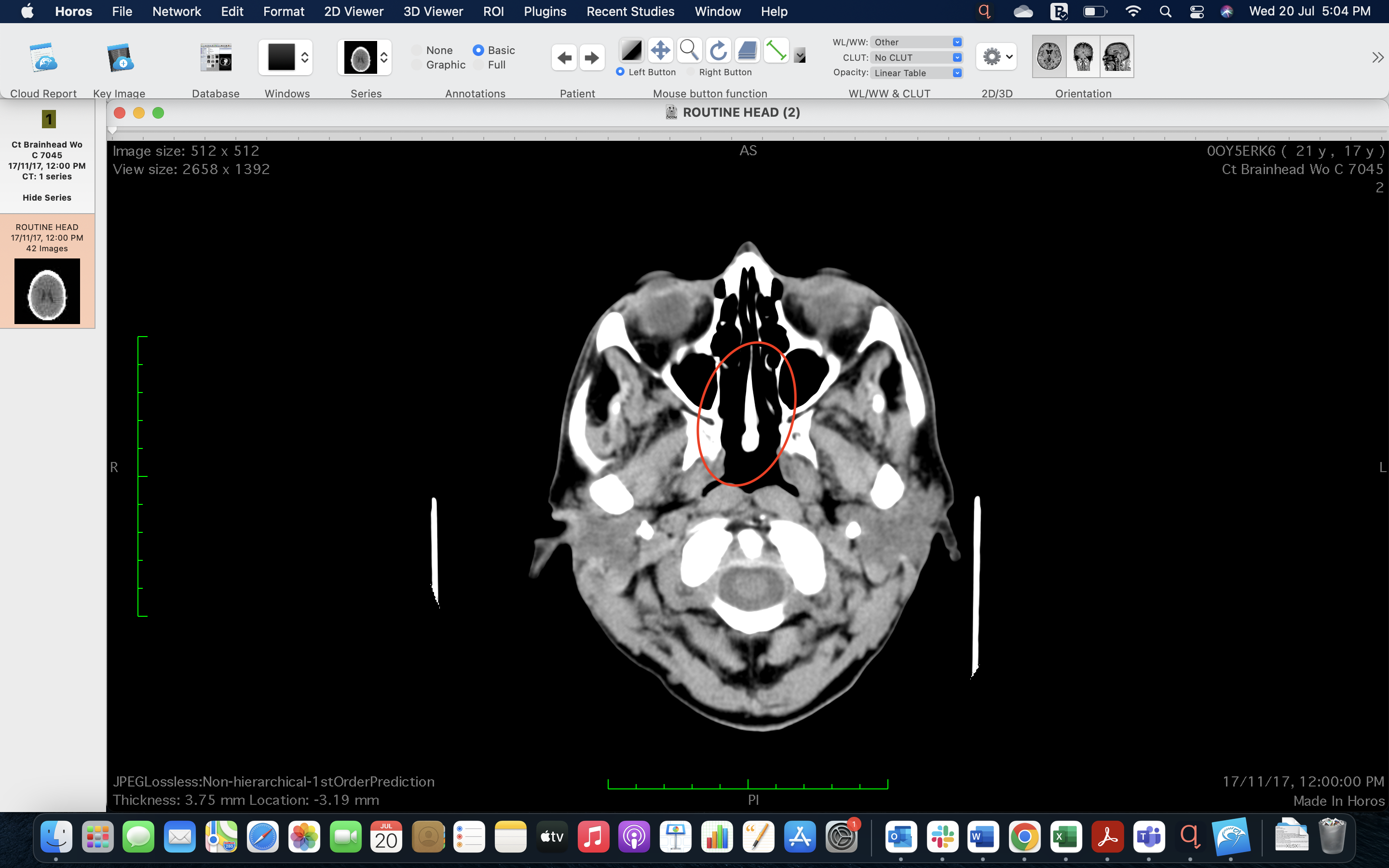Select the Zoom magnifier tool
The image size is (1389, 868).
(689, 51)
